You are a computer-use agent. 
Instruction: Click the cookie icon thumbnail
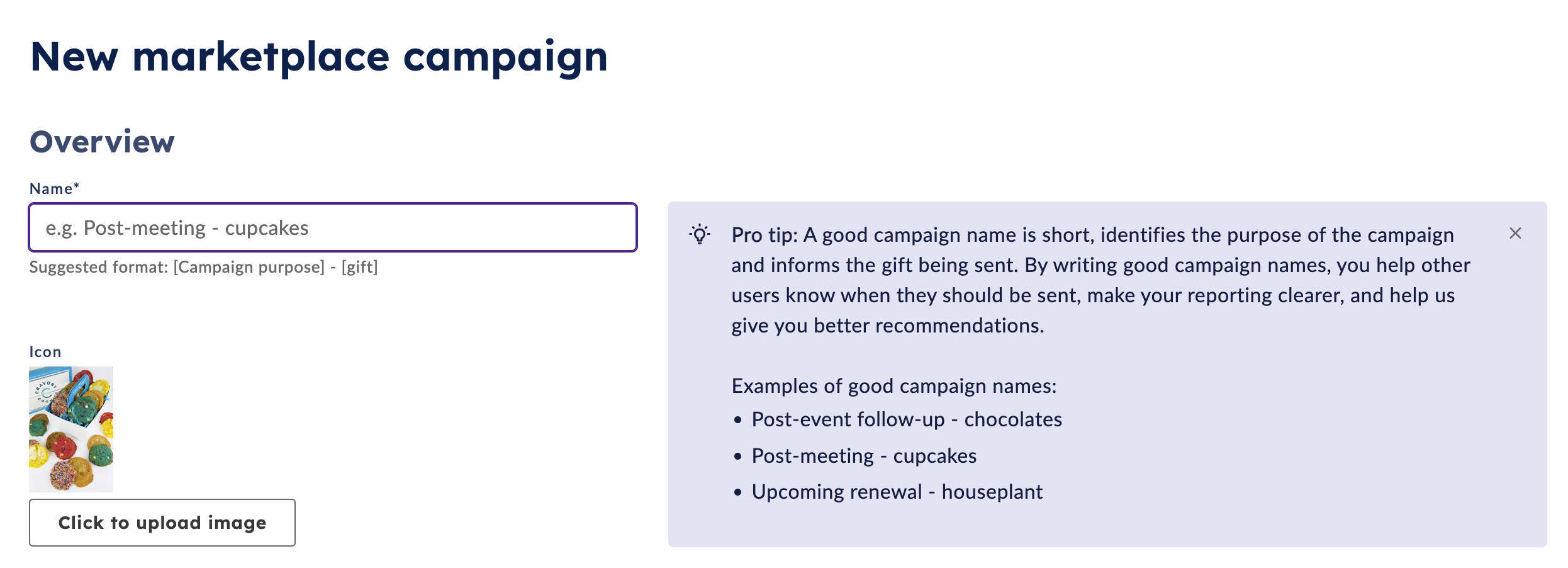(71, 429)
